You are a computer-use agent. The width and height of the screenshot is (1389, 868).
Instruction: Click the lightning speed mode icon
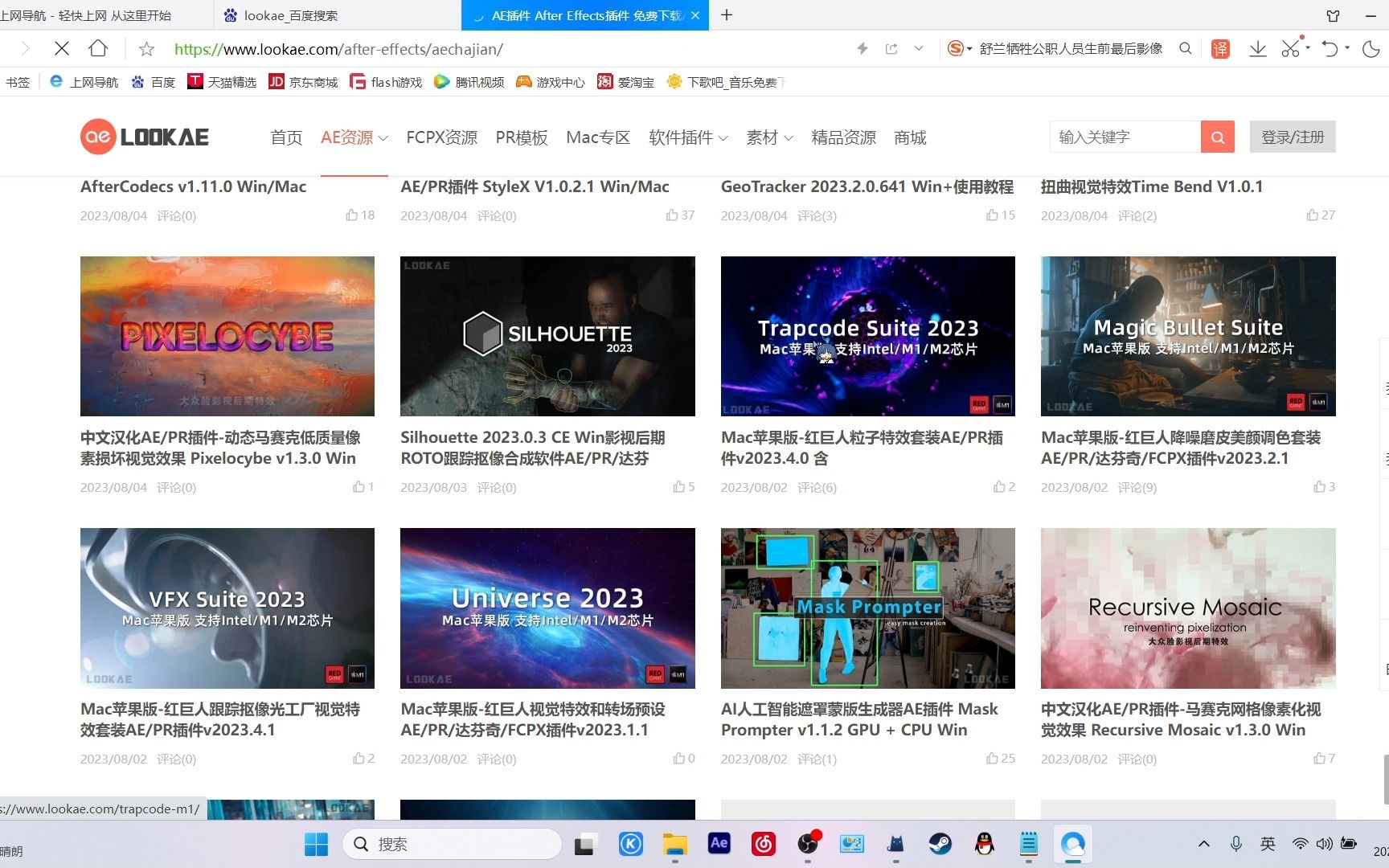tap(862, 49)
